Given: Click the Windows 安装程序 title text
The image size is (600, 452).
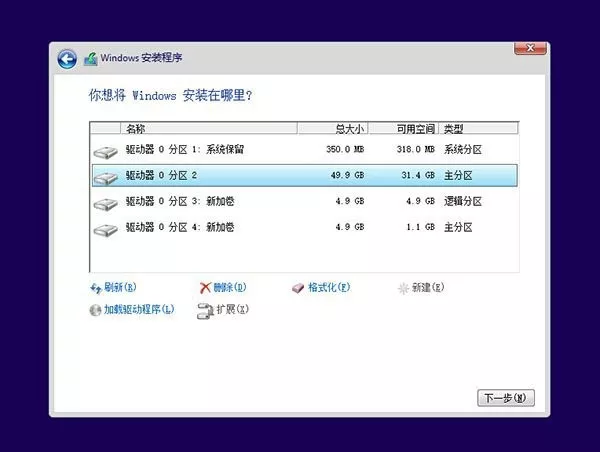Looking at the screenshot, I should [x=141, y=58].
